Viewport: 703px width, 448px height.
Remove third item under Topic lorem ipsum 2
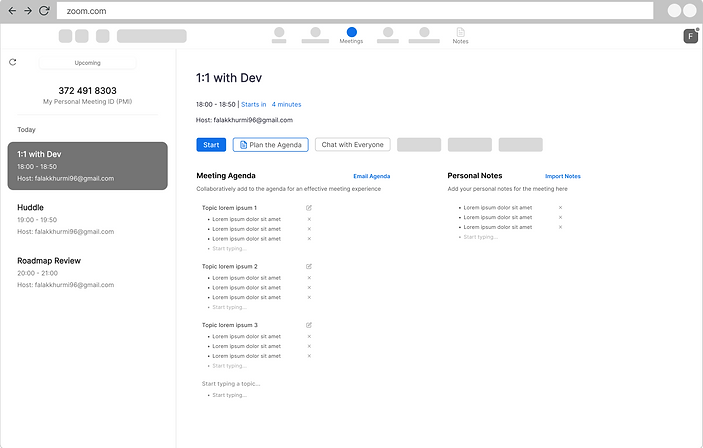click(309, 297)
